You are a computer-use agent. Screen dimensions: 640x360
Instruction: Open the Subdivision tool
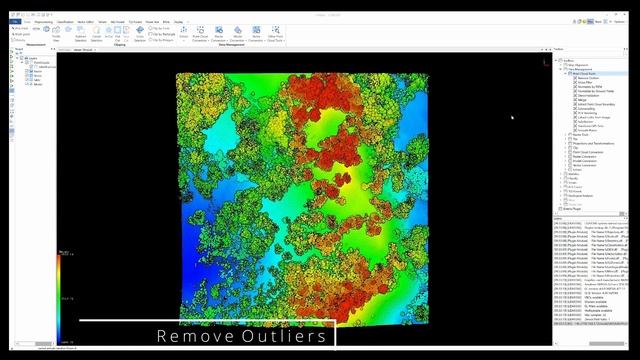[x=585, y=122]
